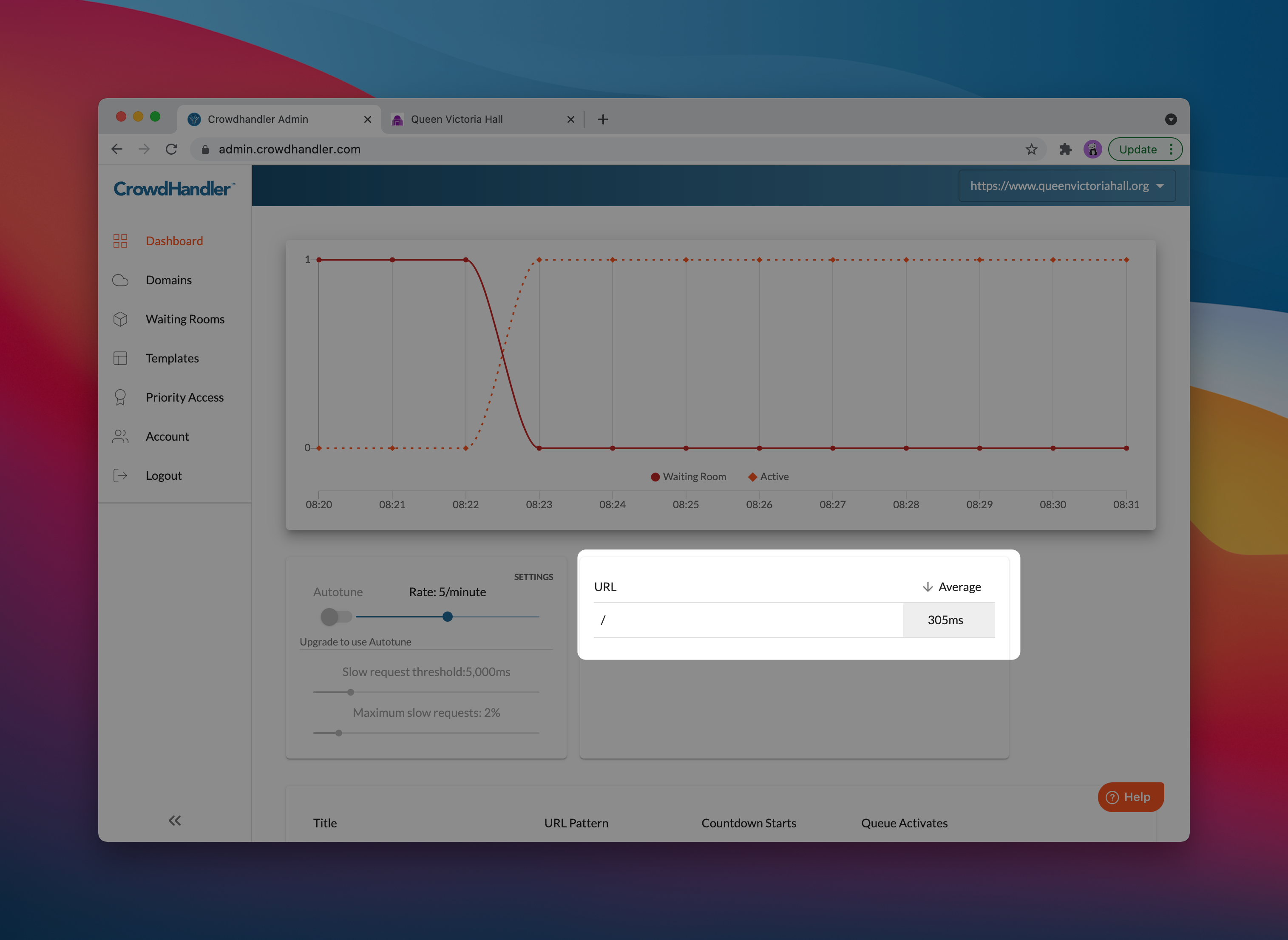Image resolution: width=1288 pixels, height=940 pixels.
Task: Click the 08:20 time axis label
Action: coord(319,505)
